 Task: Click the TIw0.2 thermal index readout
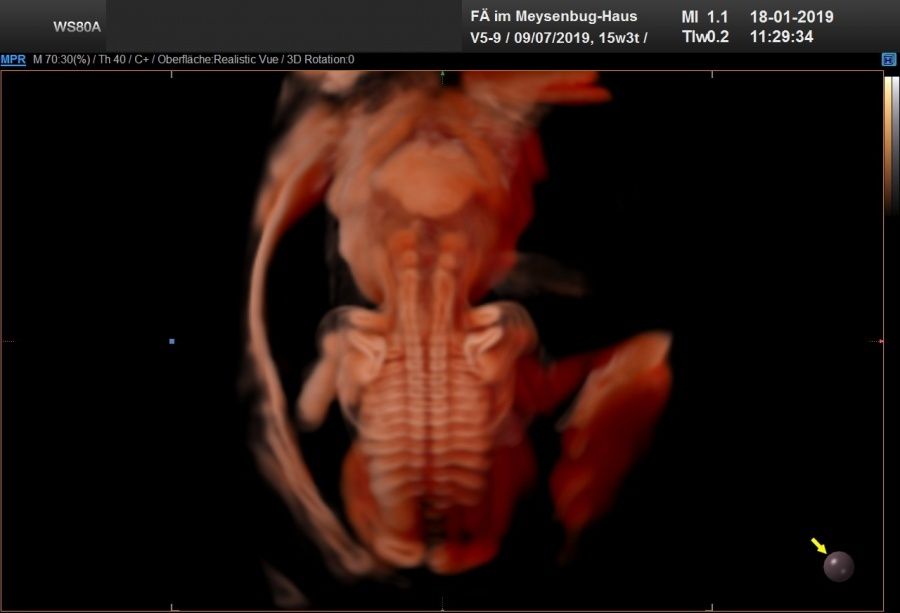click(704, 38)
